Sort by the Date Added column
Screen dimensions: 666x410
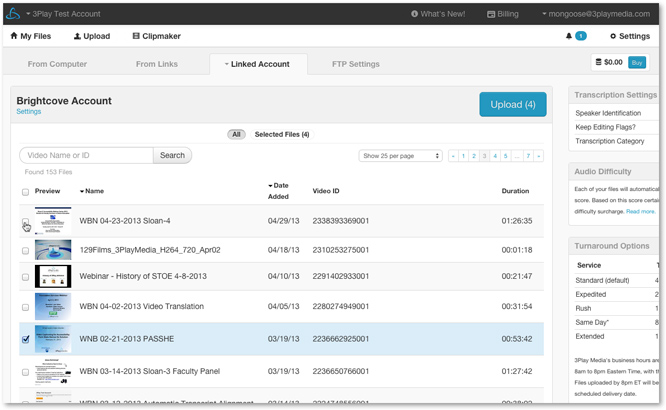coord(278,191)
